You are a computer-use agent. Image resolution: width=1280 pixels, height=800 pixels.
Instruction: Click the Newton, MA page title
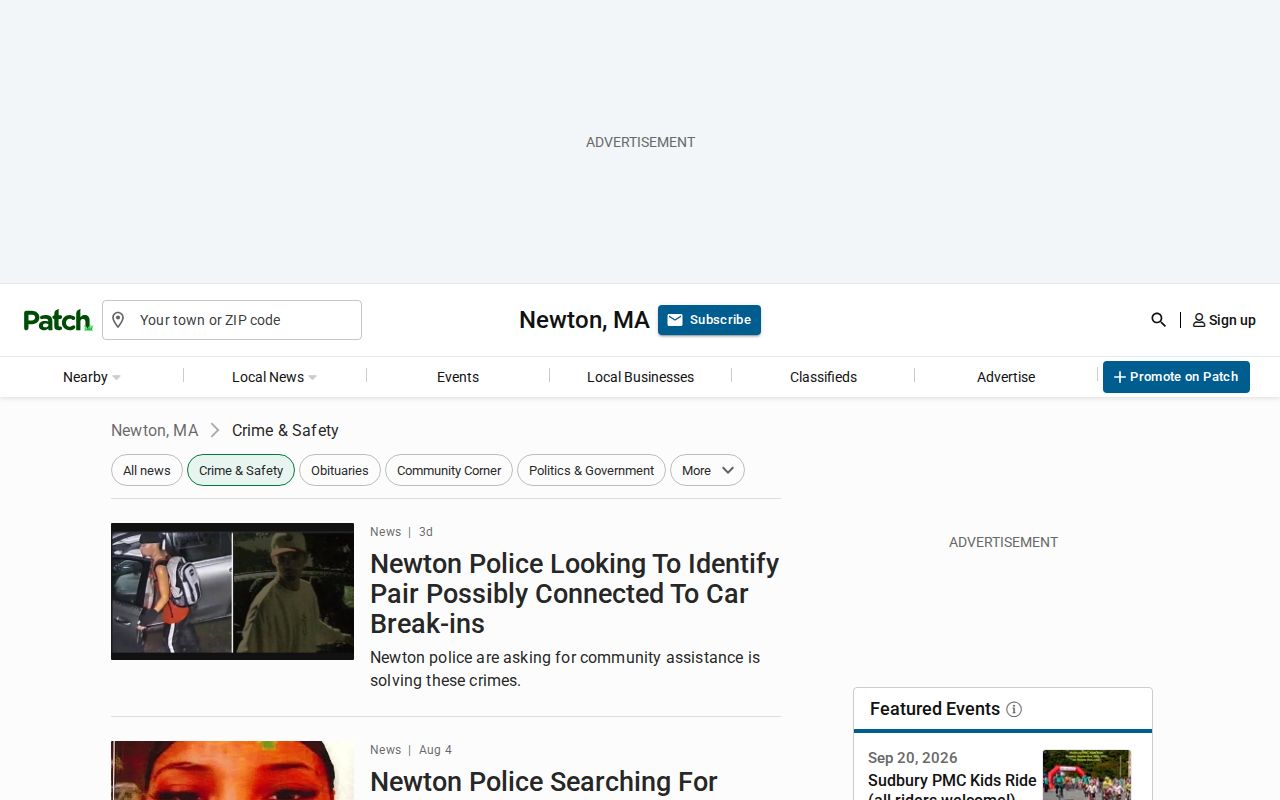(x=584, y=320)
